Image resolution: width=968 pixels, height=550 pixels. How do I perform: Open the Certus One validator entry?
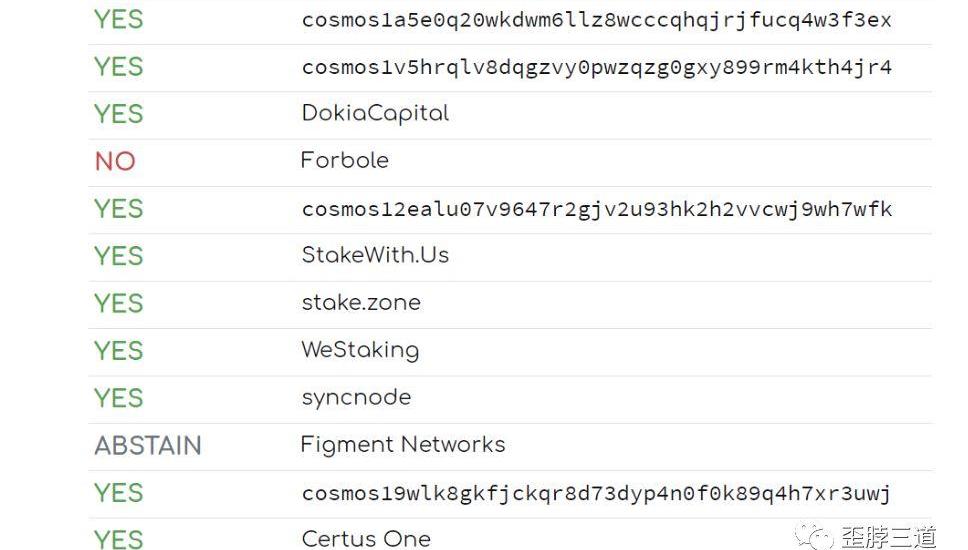click(x=366, y=538)
